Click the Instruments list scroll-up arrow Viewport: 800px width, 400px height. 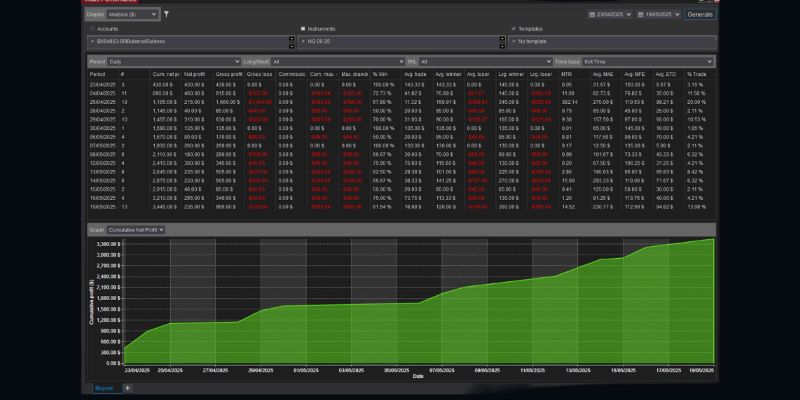pyautogui.click(x=503, y=38)
